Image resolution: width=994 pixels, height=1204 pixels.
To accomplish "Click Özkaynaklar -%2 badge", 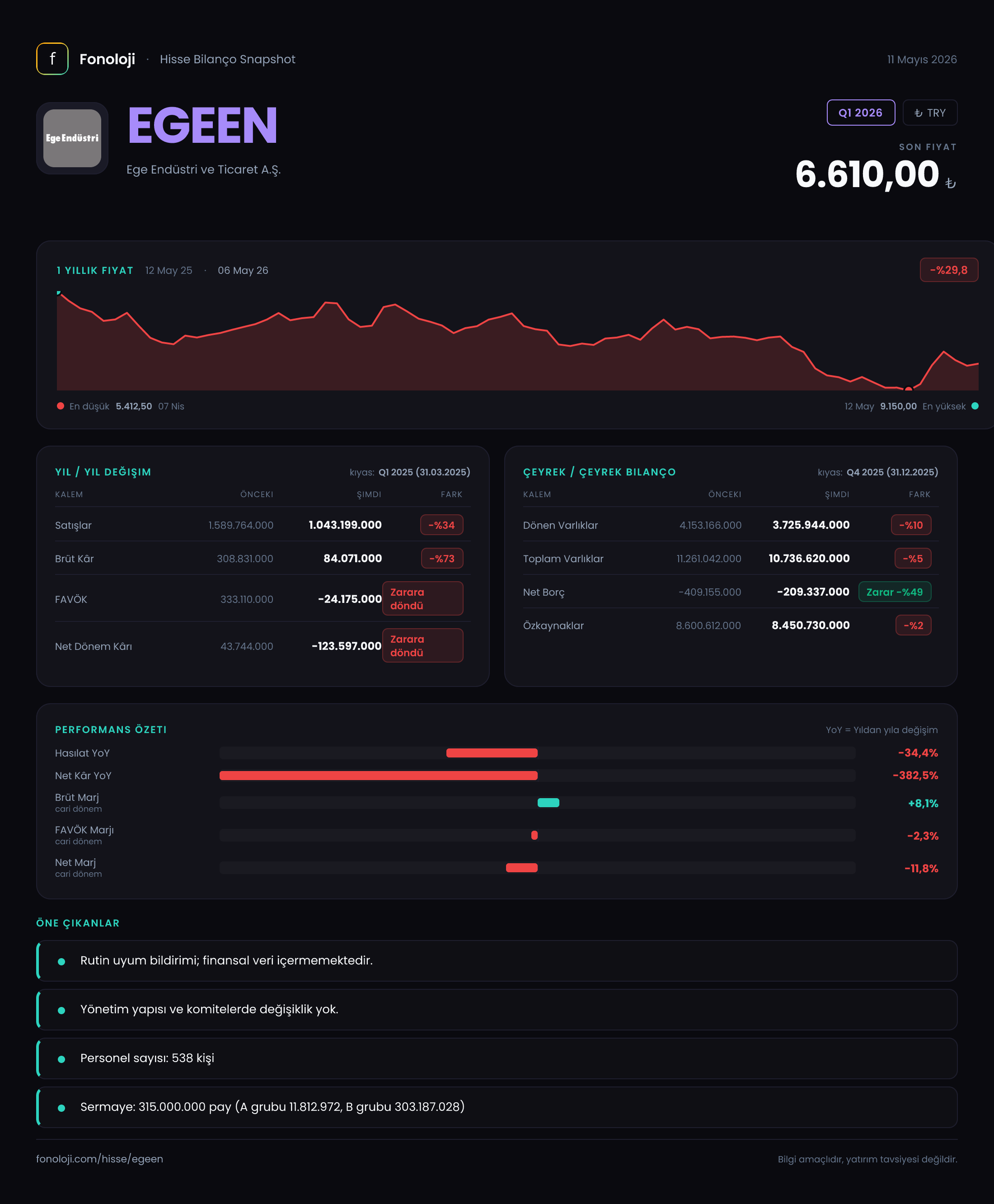I will (x=913, y=626).
